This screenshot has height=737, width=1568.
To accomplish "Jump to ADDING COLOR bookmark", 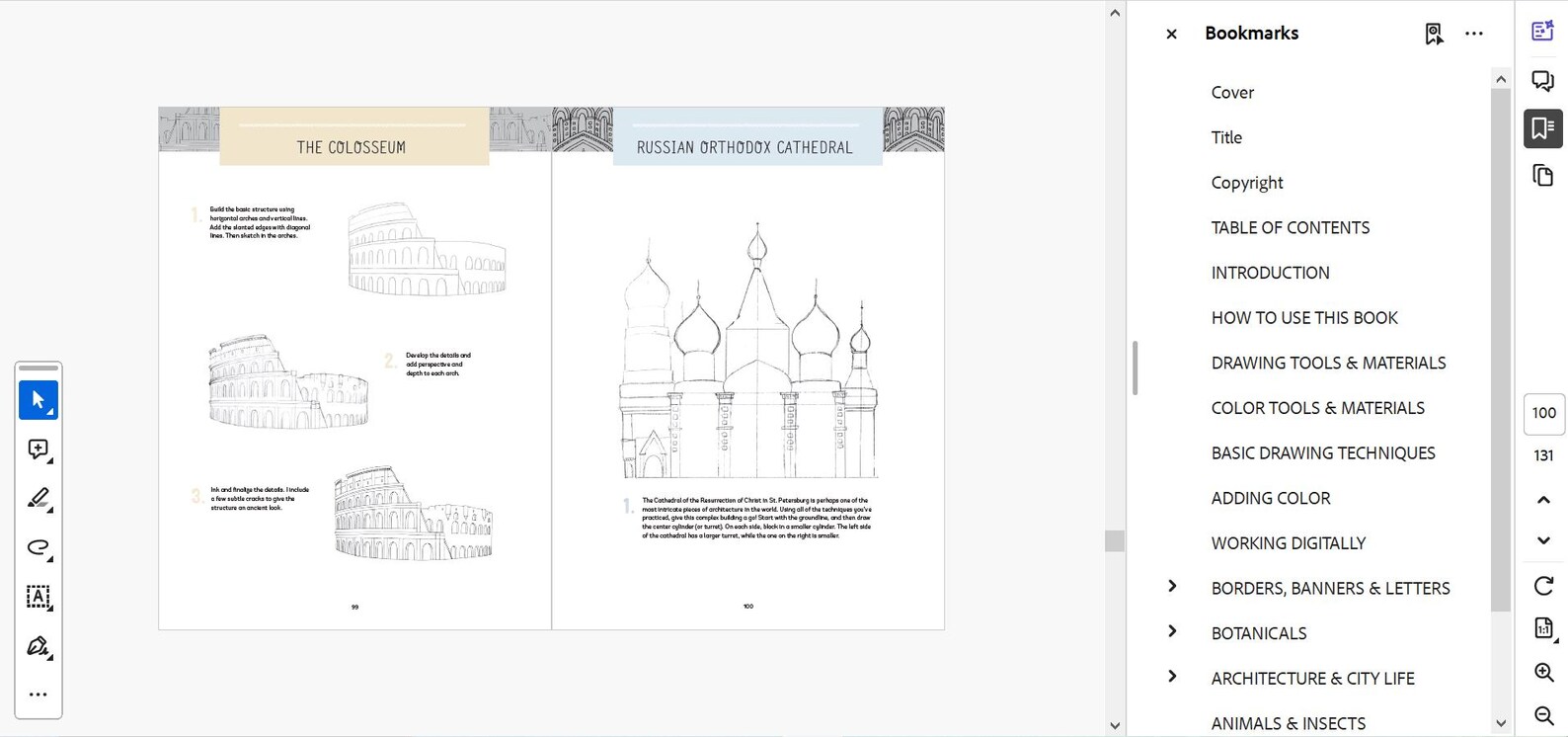I will tap(1271, 499).
